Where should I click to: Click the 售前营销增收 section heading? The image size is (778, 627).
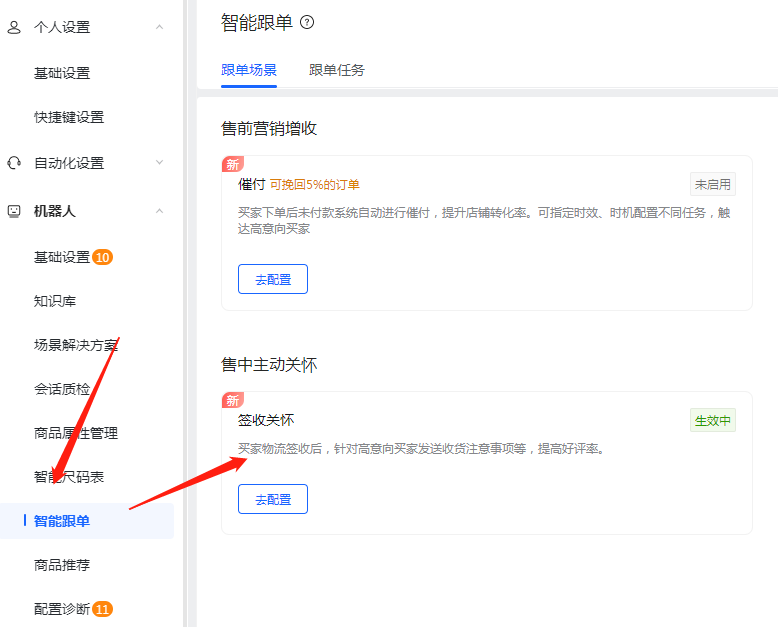269,128
